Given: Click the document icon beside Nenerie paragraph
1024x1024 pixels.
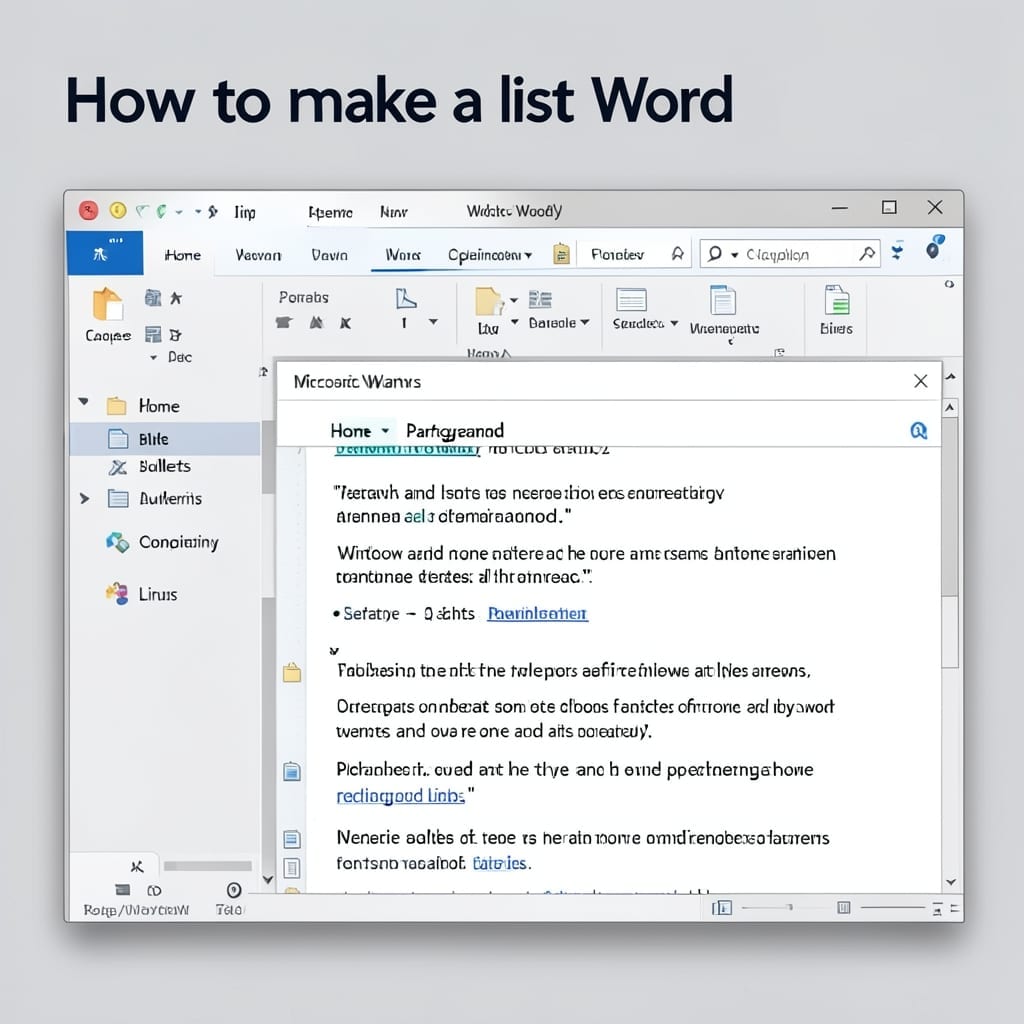Looking at the screenshot, I should click(x=292, y=839).
